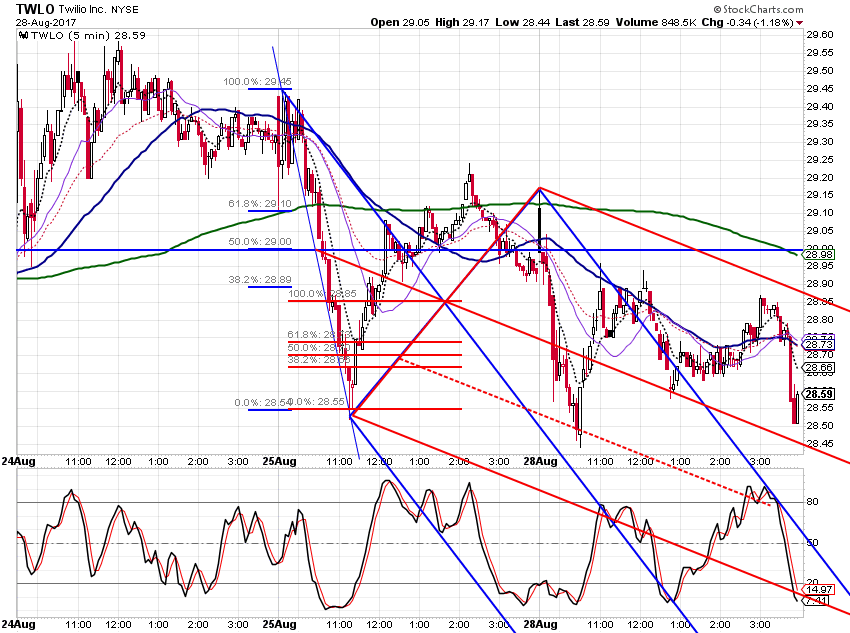Select the 28-Aug-2017 header date
The height and width of the screenshot is (633, 850).
point(46,23)
